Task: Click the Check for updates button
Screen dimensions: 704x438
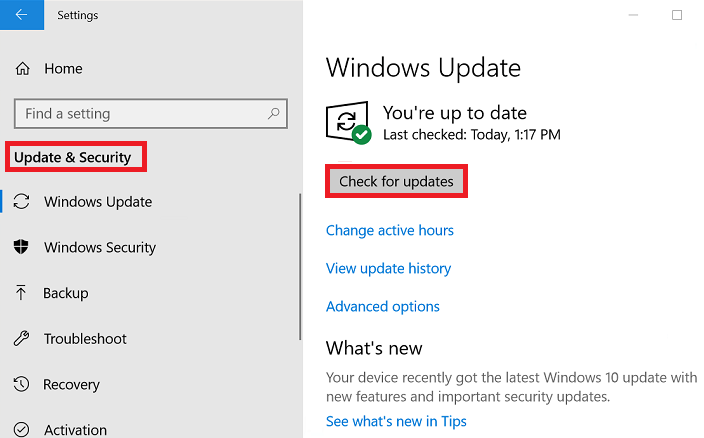Action: pos(396,181)
